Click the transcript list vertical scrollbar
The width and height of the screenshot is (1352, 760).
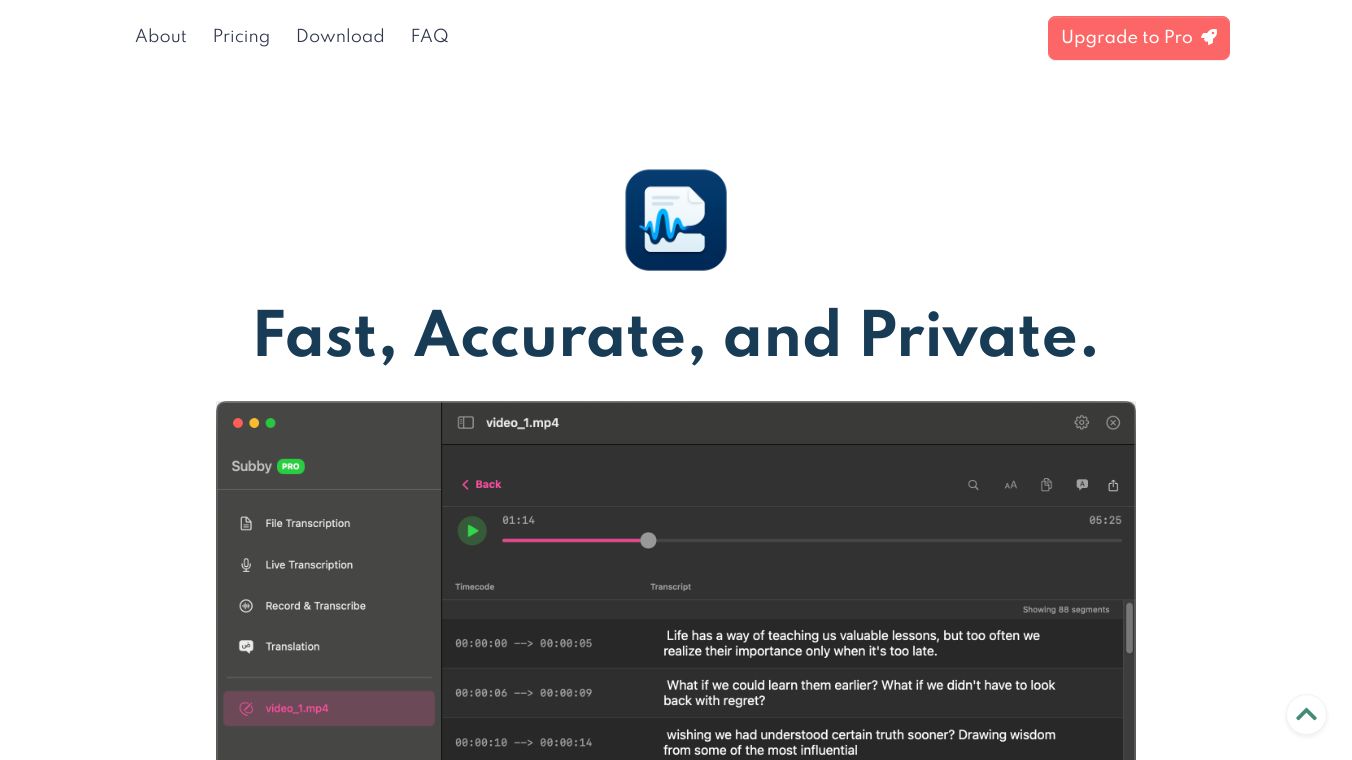(1129, 628)
